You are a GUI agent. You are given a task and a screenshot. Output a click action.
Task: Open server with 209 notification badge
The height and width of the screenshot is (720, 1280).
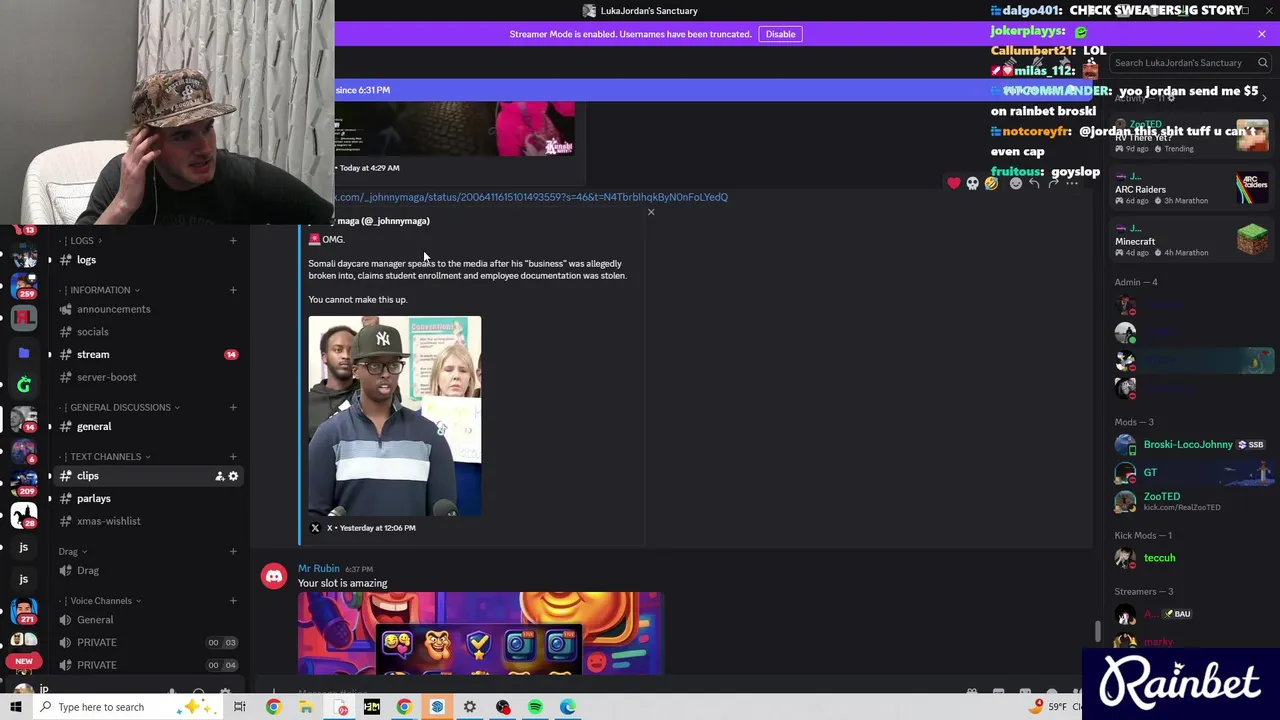coord(24,482)
